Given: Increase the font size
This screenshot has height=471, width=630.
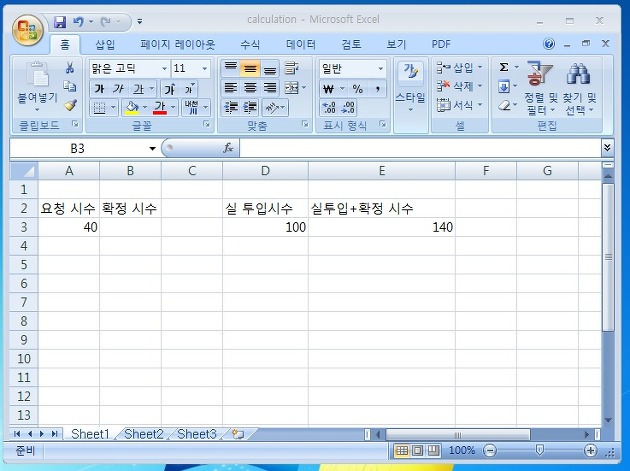Looking at the screenshot, I should coord(170,89).
